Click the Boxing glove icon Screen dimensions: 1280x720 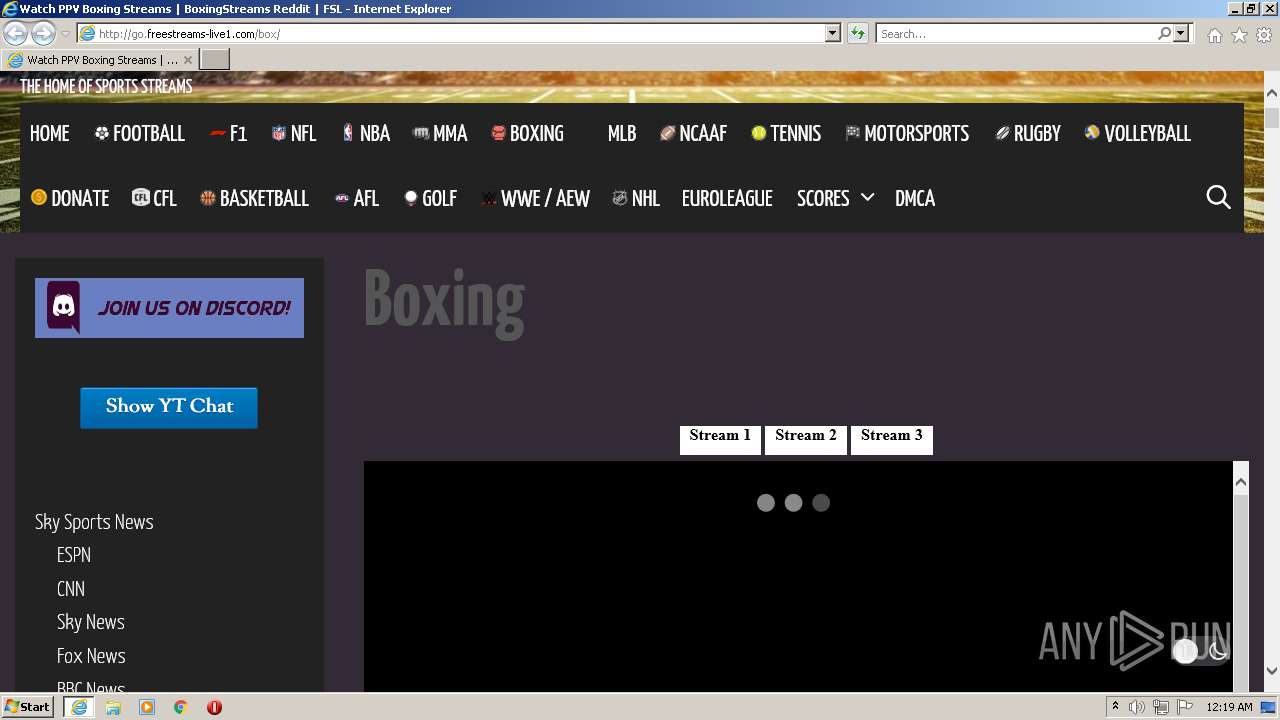(x=498, y=133)
